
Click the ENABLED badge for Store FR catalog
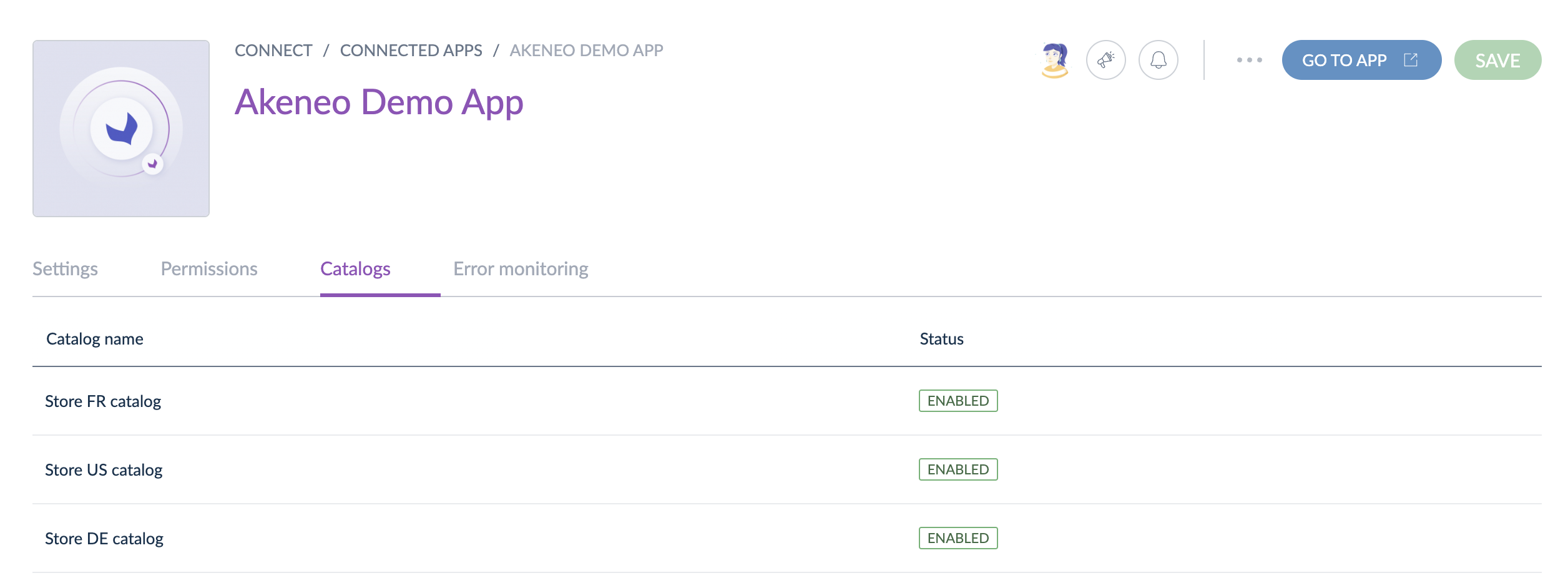tap(959, 401)
